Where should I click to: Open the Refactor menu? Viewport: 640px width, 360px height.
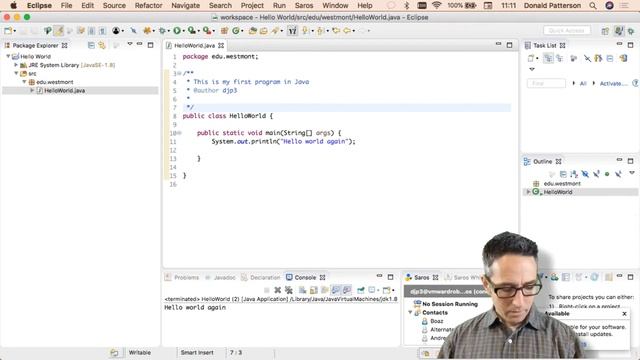149,6
